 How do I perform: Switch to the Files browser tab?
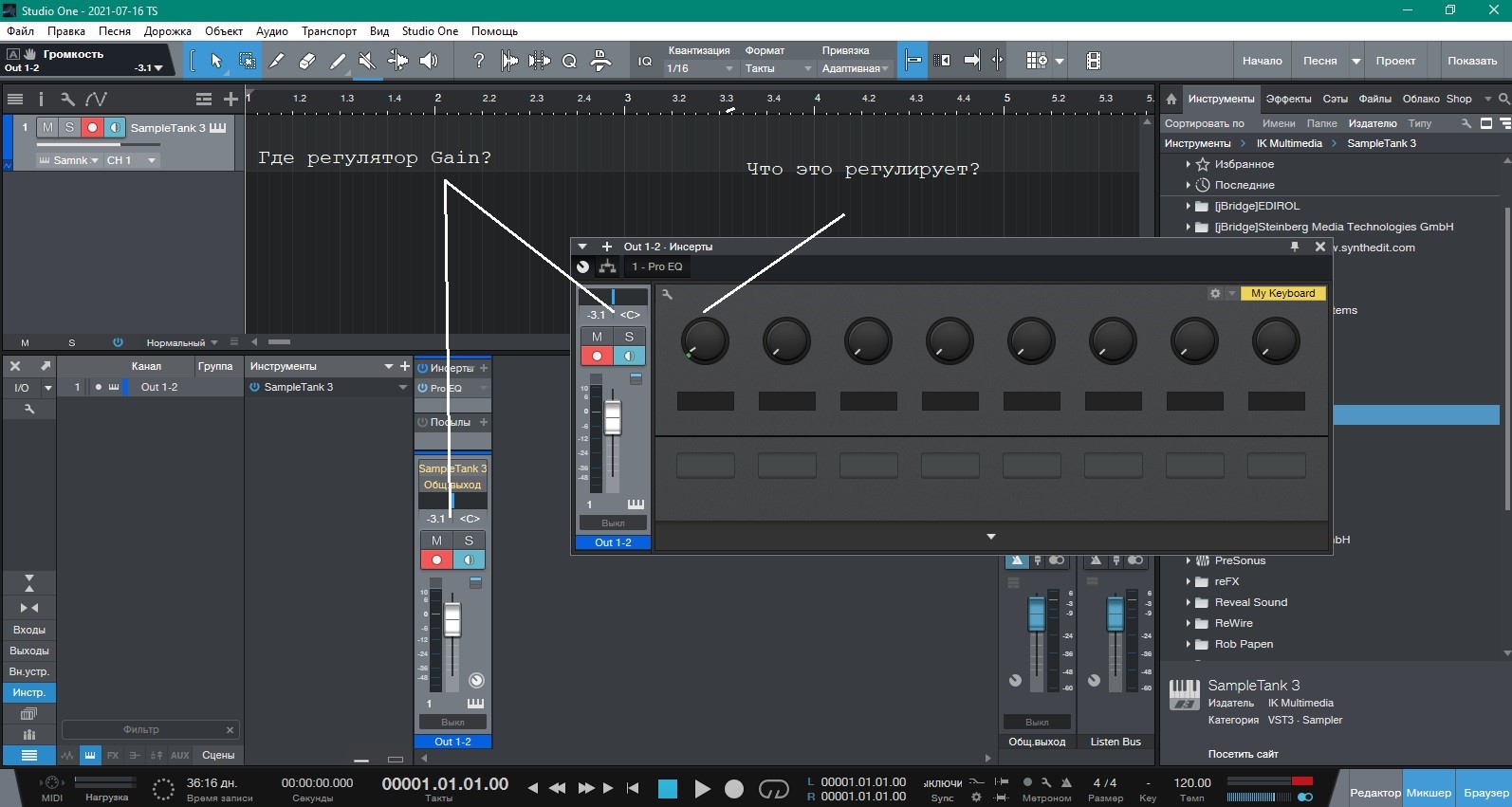[x=1374, y=99]
